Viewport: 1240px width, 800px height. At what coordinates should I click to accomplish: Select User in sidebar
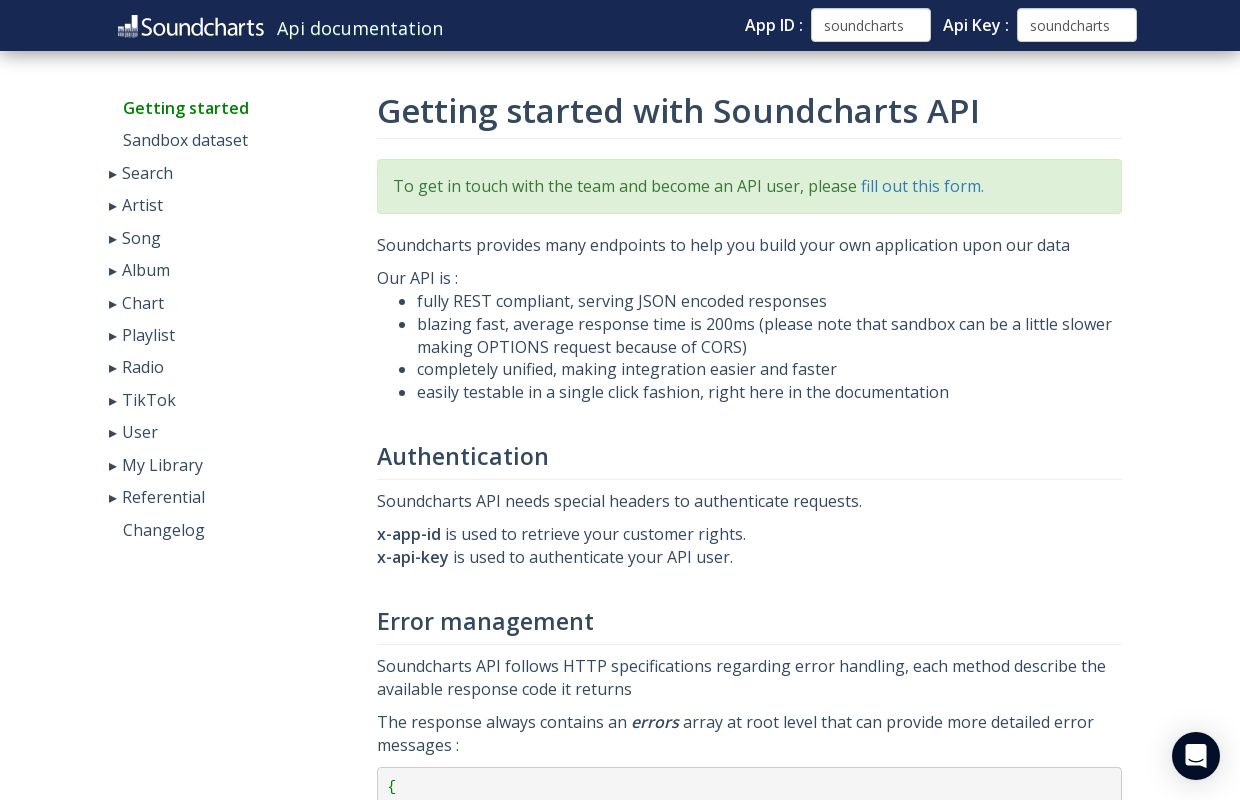tap(140, 432)
